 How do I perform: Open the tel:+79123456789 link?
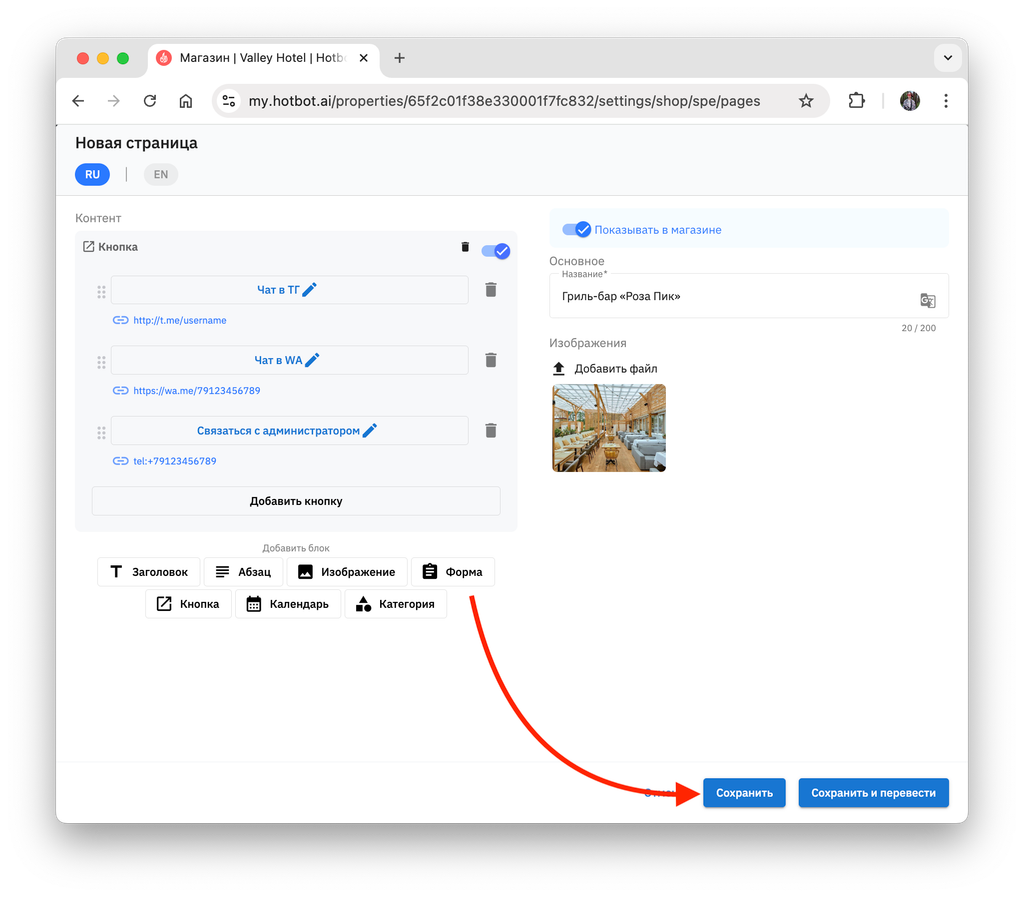pos(174,461)
